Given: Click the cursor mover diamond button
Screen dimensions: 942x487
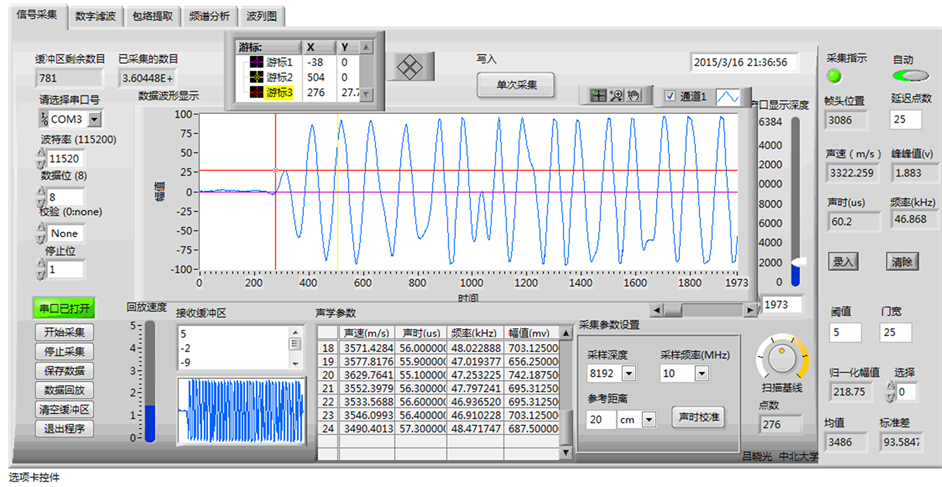Looking at the screenshot, I should pyautogui.click(x=406, y=68).
